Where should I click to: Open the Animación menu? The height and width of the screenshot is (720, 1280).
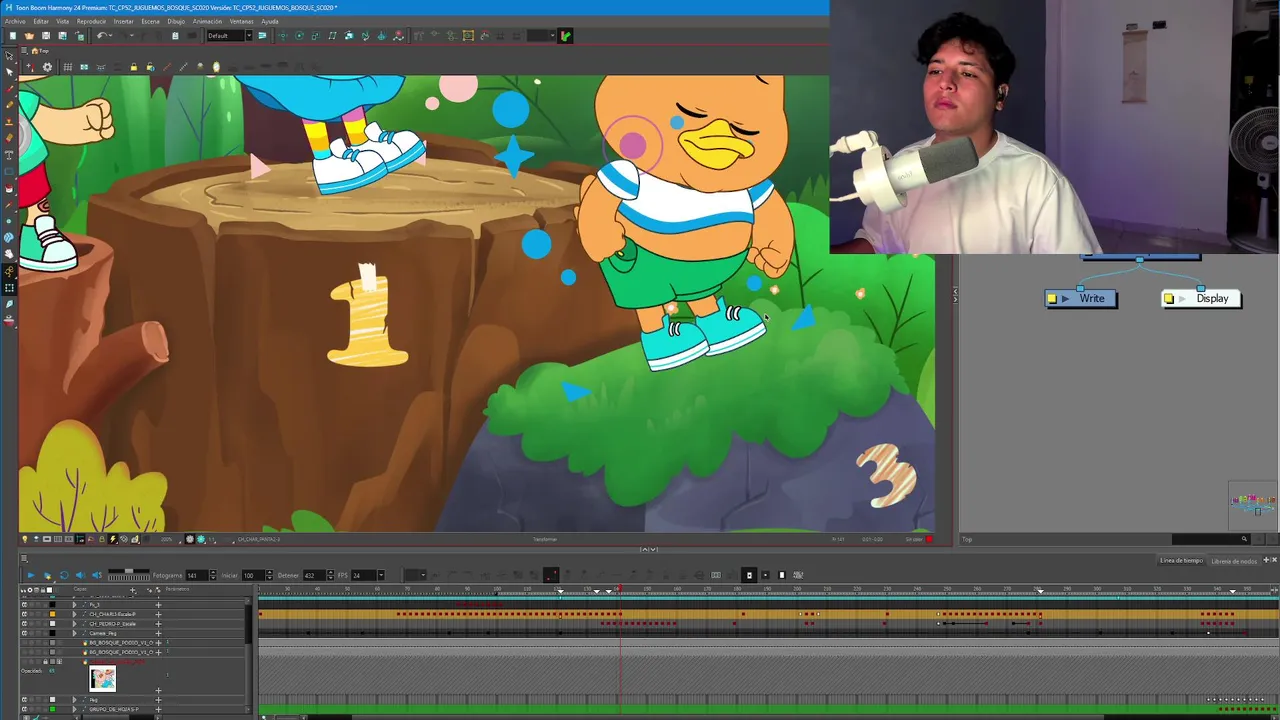tap(207, 21)
